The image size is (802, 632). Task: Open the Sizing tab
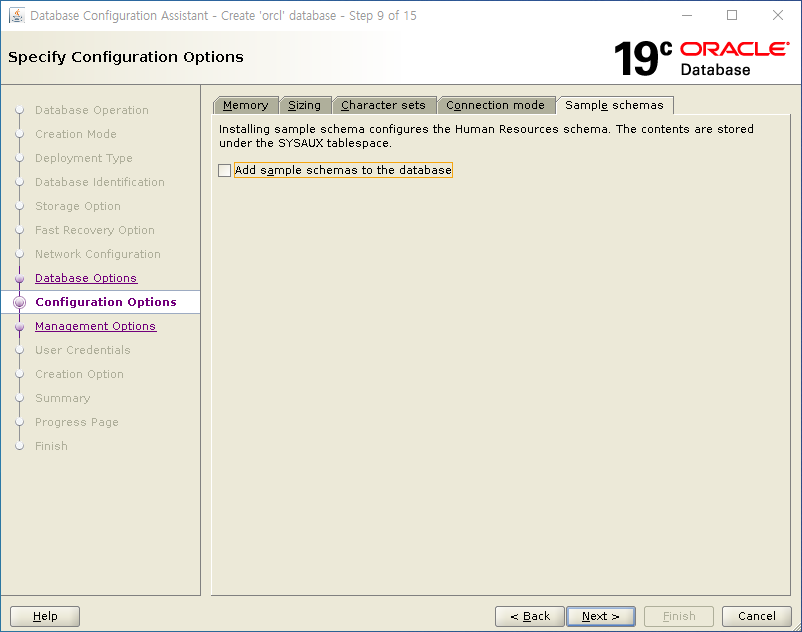pos(305,105)
